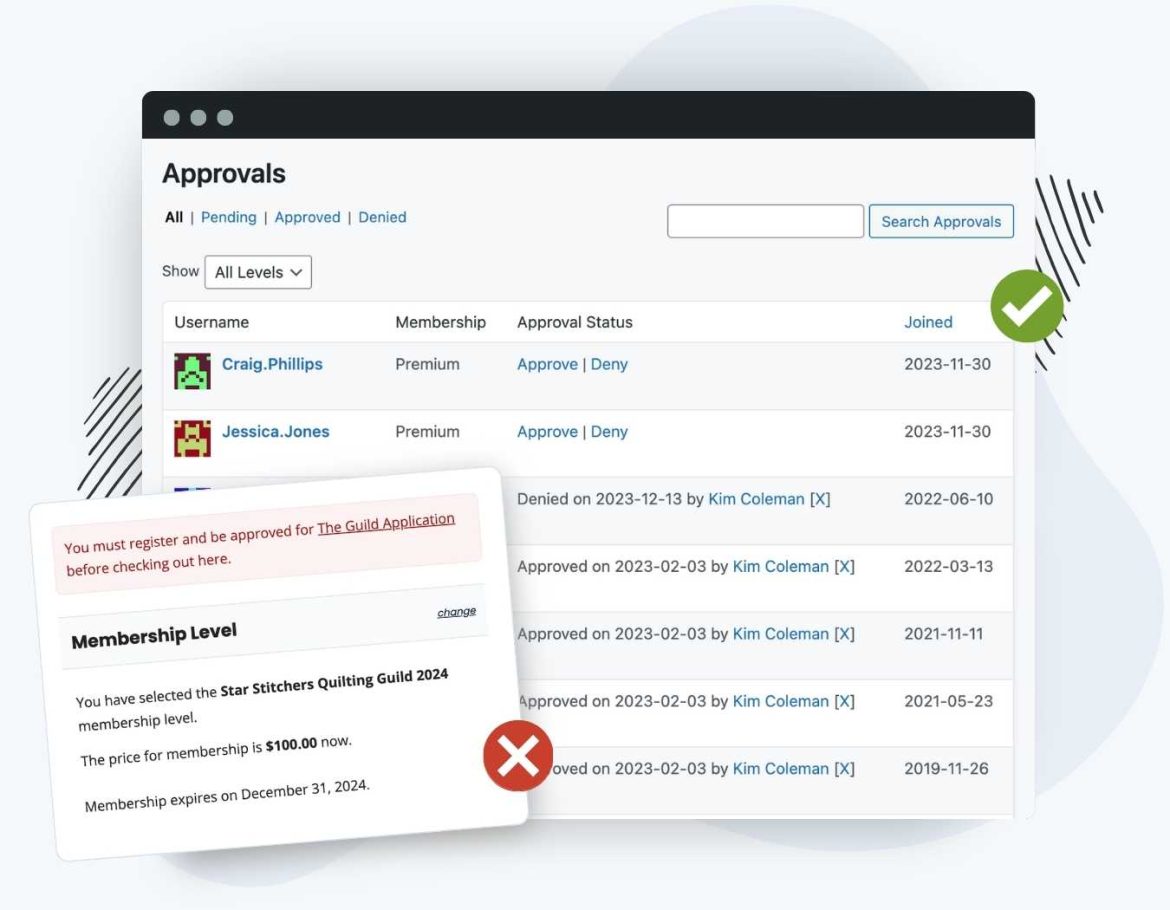Screen dimensions: 1170x910
Task: Open Kim Coleman's profile link
Action: tap(757, 499)
